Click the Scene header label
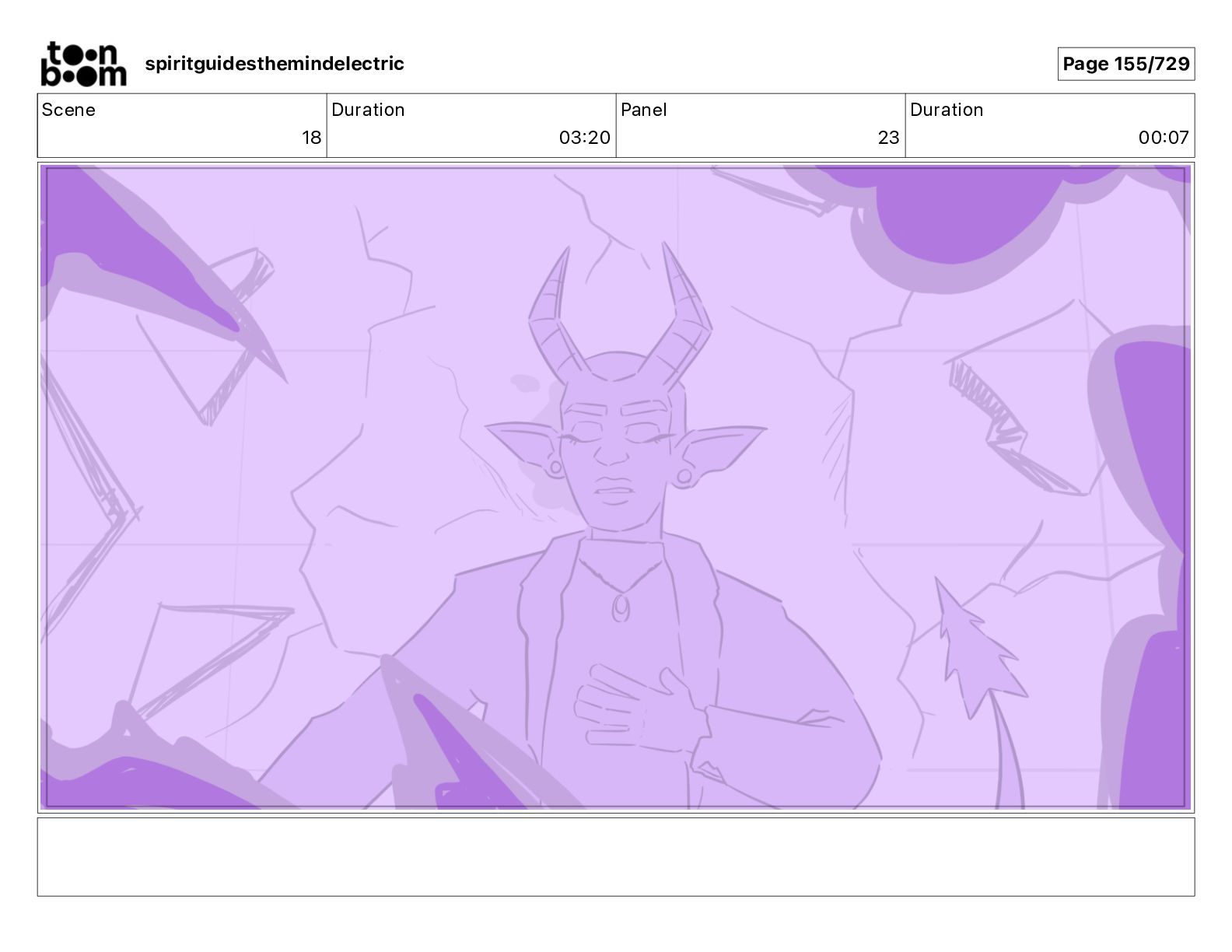This screenshot has height=952, width=1232. coord(68,110)
